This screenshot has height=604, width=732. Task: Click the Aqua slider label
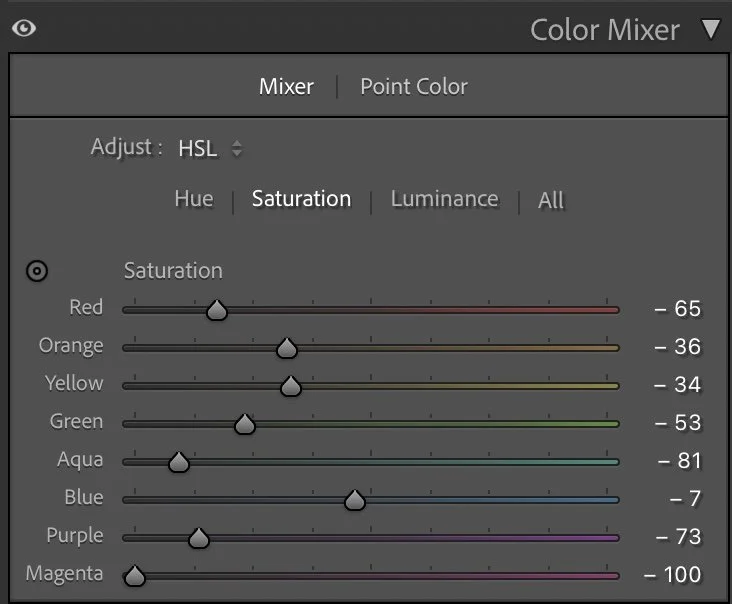click(x=80, y=460)
